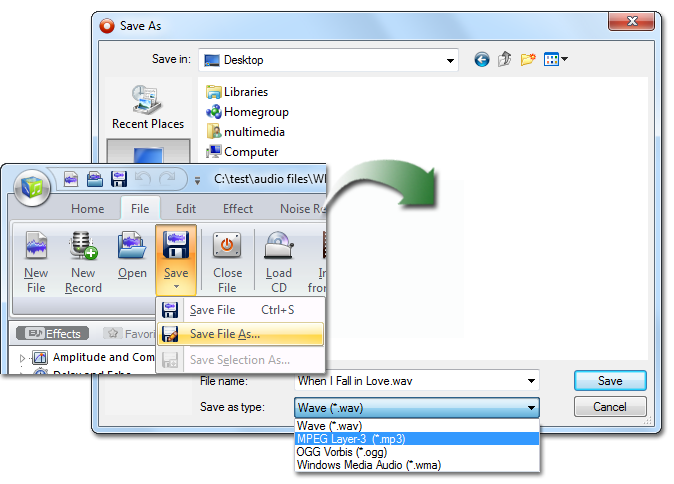Open the File name dropdown arrow
Viewport: 674px width, 484px height.
[528, 381]
